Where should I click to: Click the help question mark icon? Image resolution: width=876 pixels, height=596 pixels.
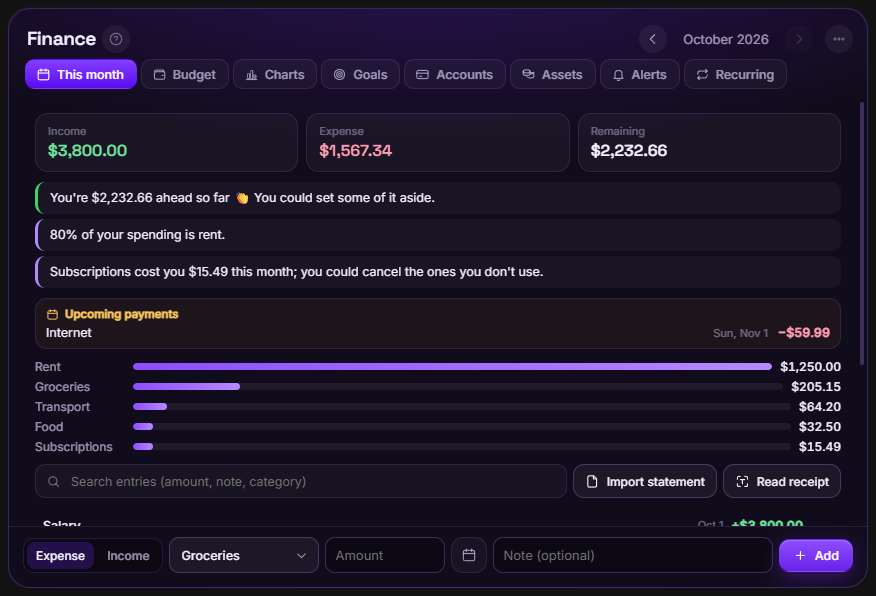(116, 39)
